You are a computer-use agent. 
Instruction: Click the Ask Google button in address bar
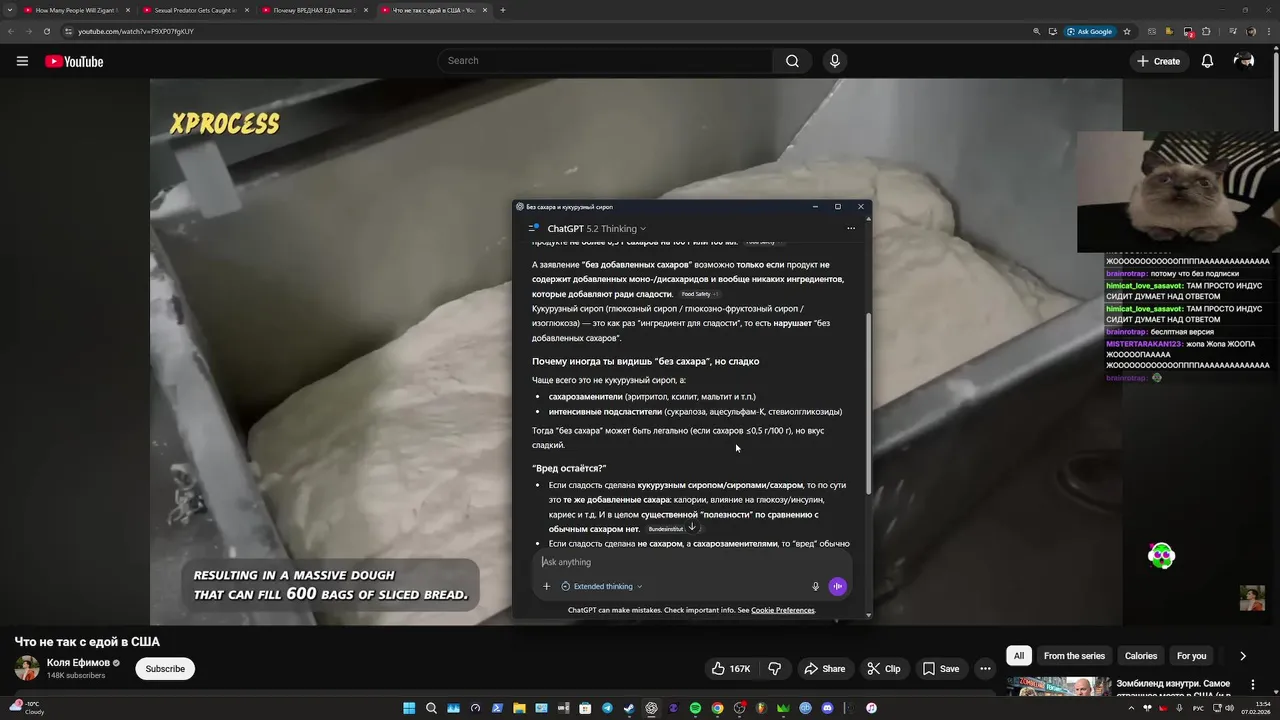[1090, 31]
